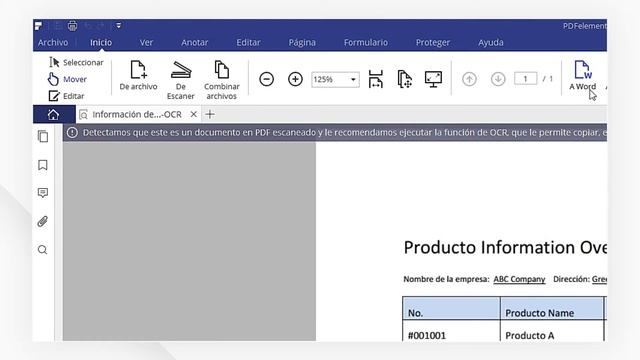Close the Información de...-OCR tab
The height and width of the screenshot is (360, 640).
tap(194, 114)
